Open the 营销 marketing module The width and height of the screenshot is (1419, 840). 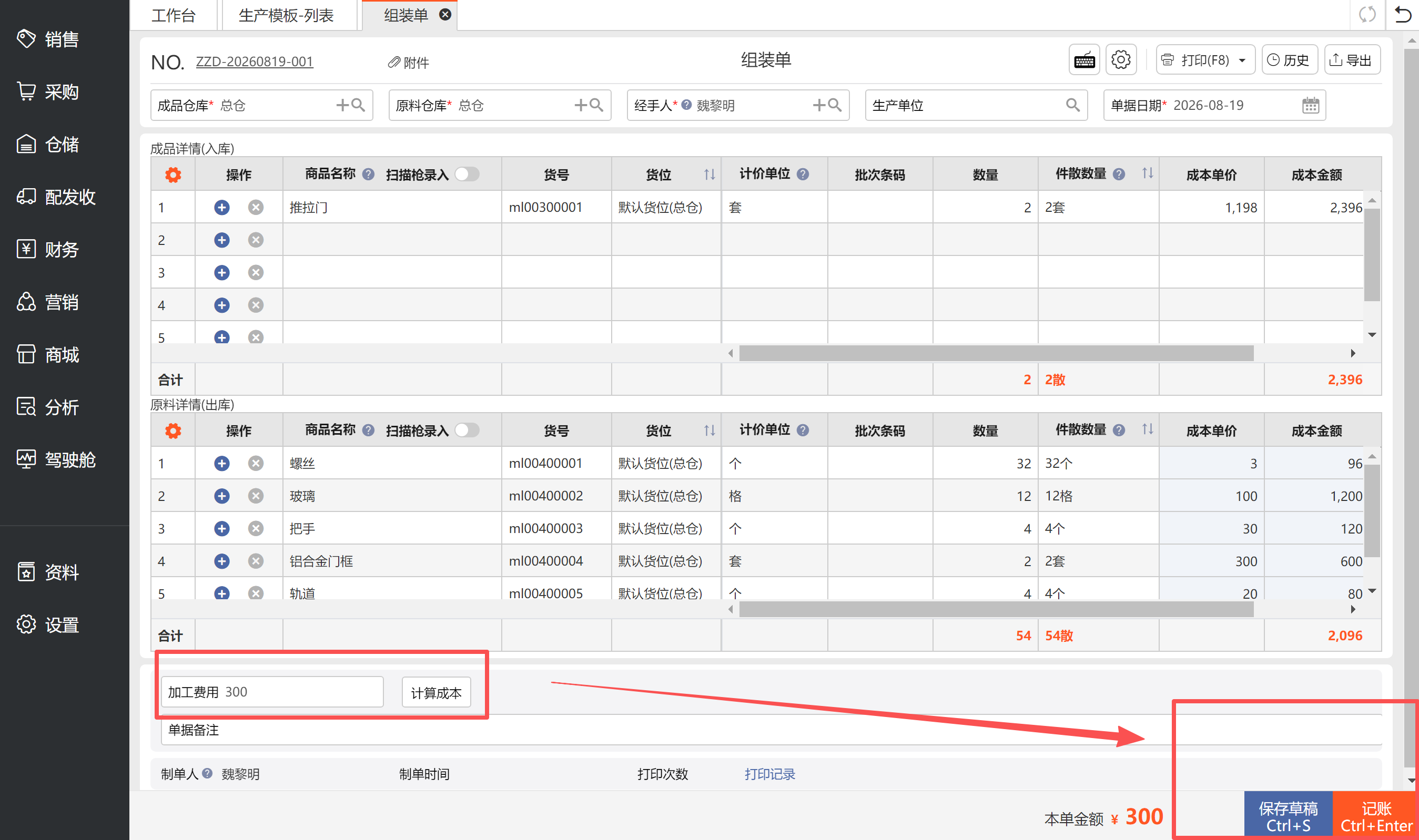(47, 302)
